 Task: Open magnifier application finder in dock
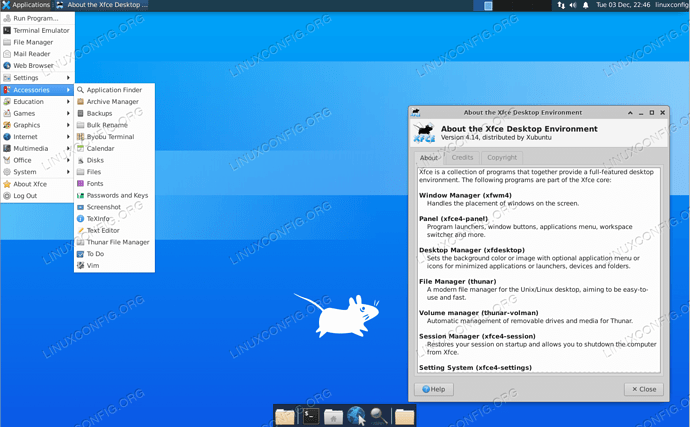coord(379,416)
